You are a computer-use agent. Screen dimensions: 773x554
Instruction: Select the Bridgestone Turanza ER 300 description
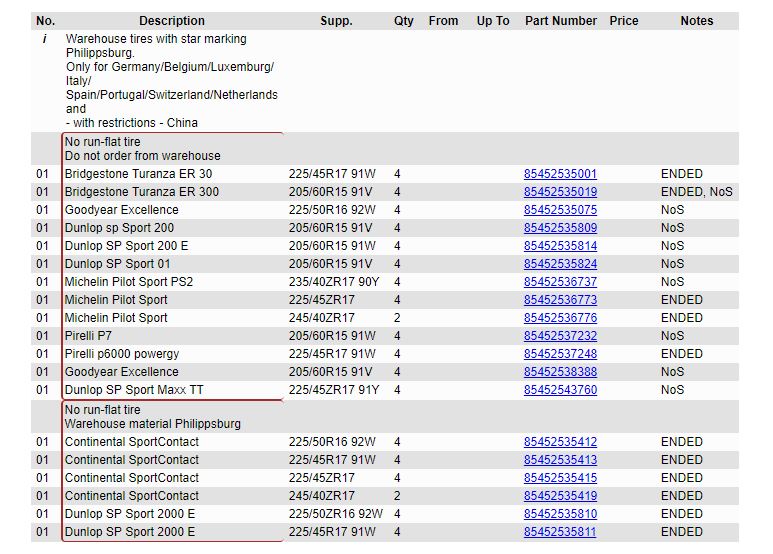pos(141,192)
